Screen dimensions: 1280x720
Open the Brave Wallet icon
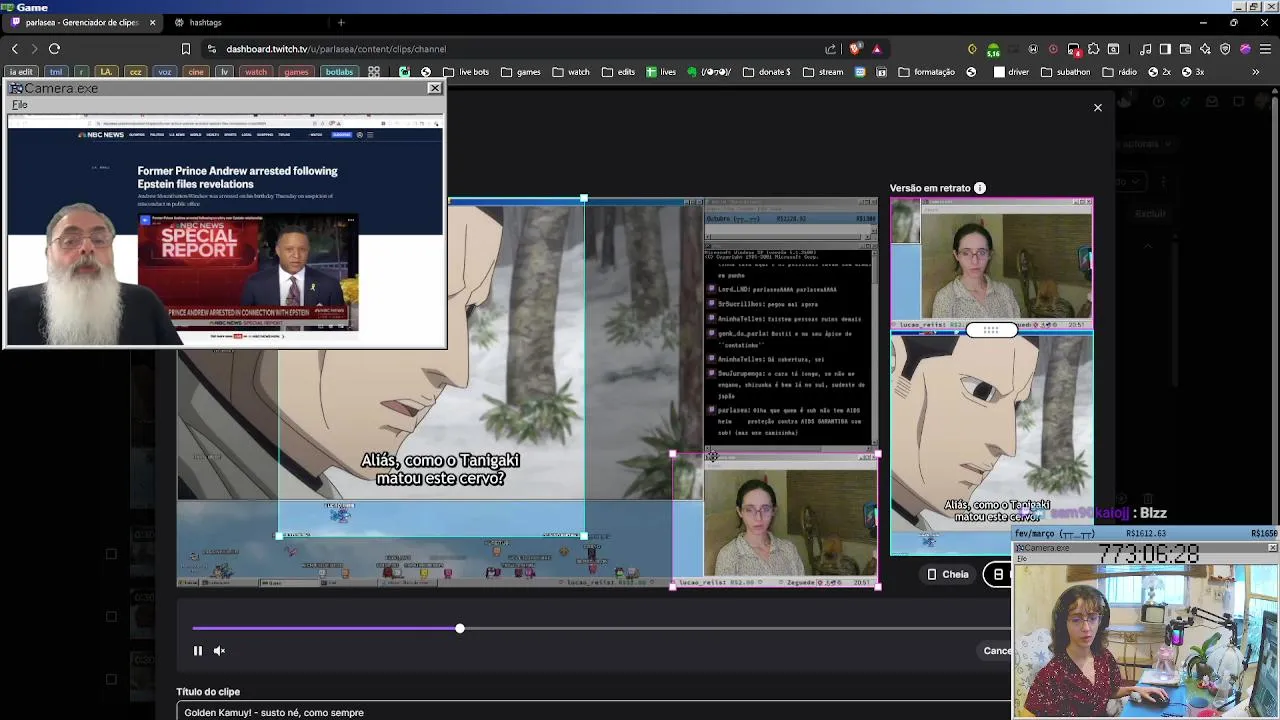click(x=1185, y=48)
